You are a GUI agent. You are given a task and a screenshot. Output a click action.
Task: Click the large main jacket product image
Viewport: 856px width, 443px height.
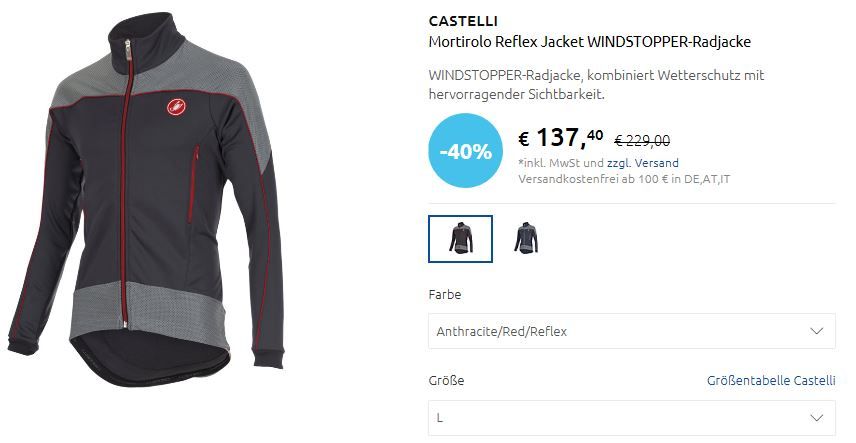point(146,200)
